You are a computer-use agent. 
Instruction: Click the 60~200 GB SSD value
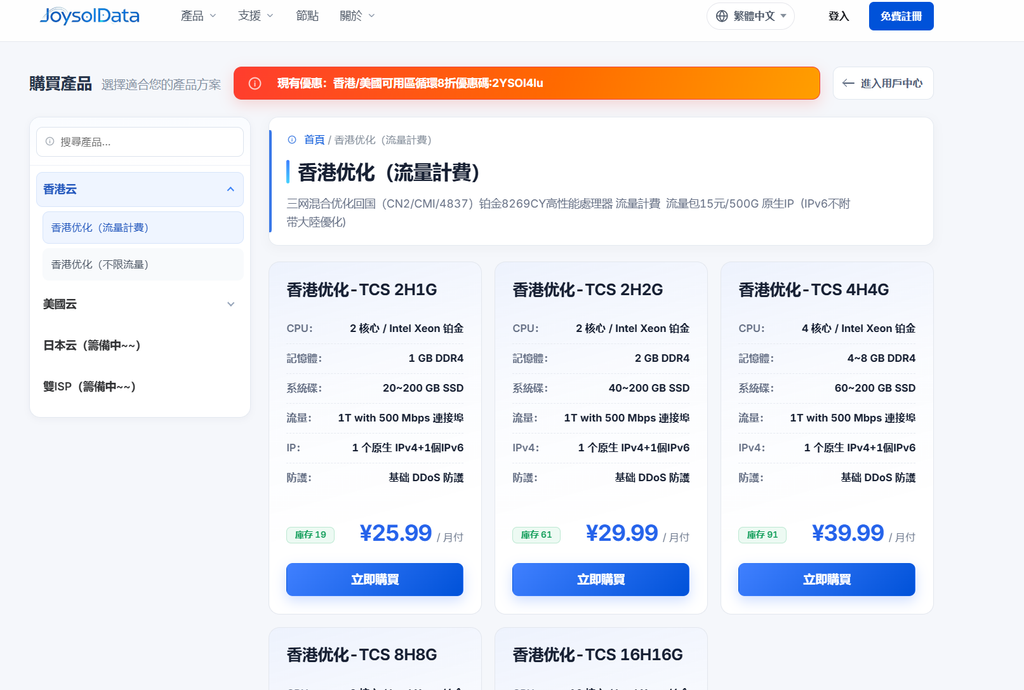pyautogui.click(x=875, y=388)
